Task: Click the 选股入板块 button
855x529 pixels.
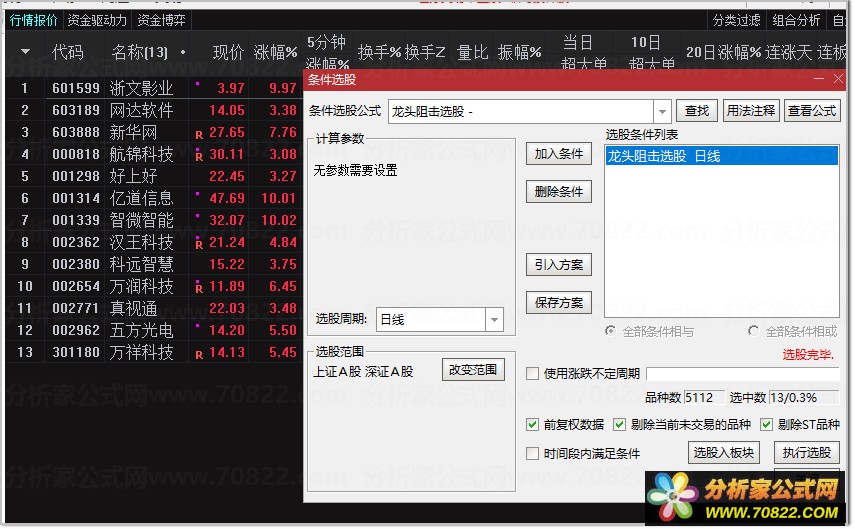Action: (724, 453)
